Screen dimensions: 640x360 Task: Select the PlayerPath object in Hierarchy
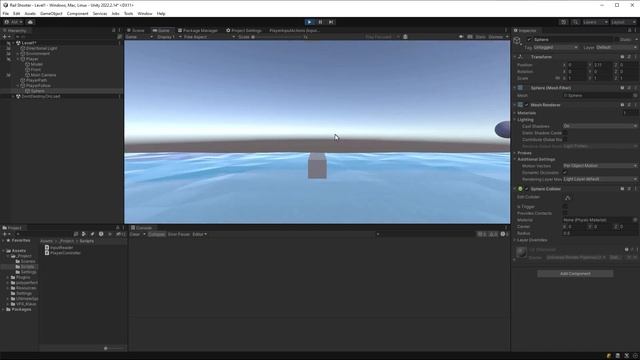coord(36,80)
